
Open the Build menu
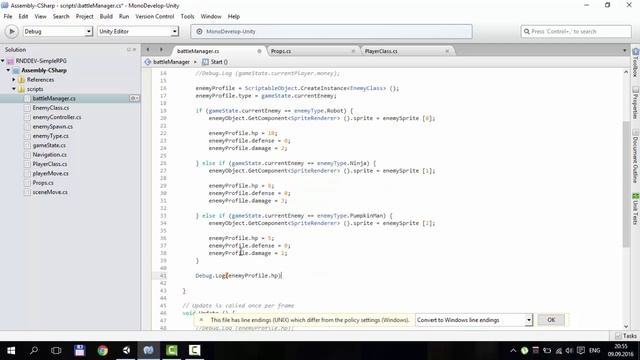(x=106, y=16)
